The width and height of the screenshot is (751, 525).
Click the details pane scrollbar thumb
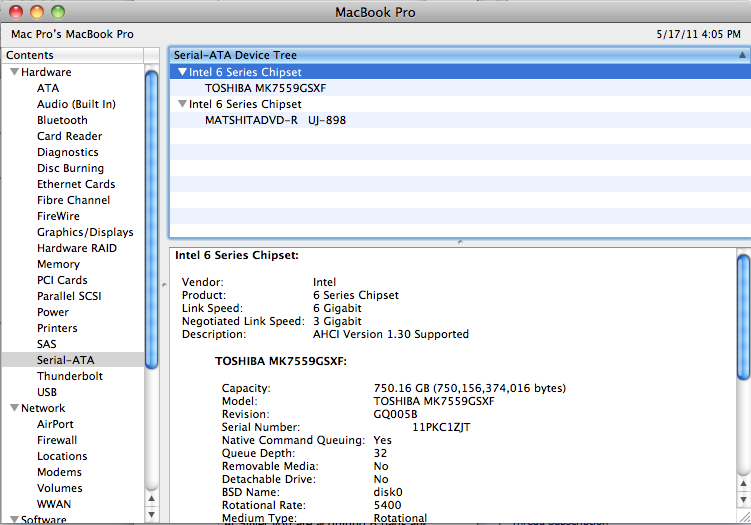pos(743,317)
